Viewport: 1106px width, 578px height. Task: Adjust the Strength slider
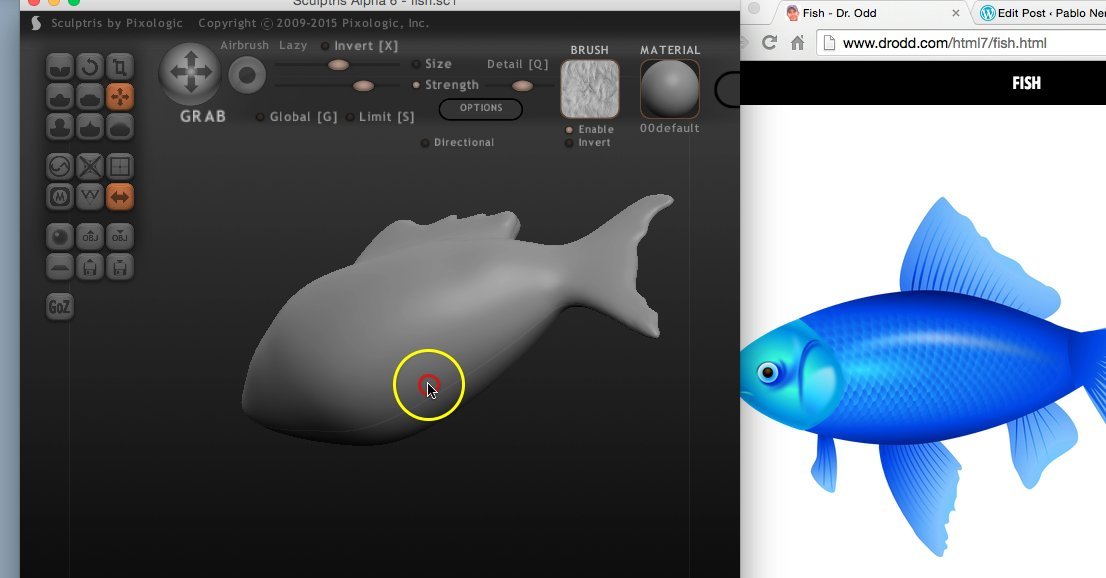pyautogui.click(x=522, y=85)
